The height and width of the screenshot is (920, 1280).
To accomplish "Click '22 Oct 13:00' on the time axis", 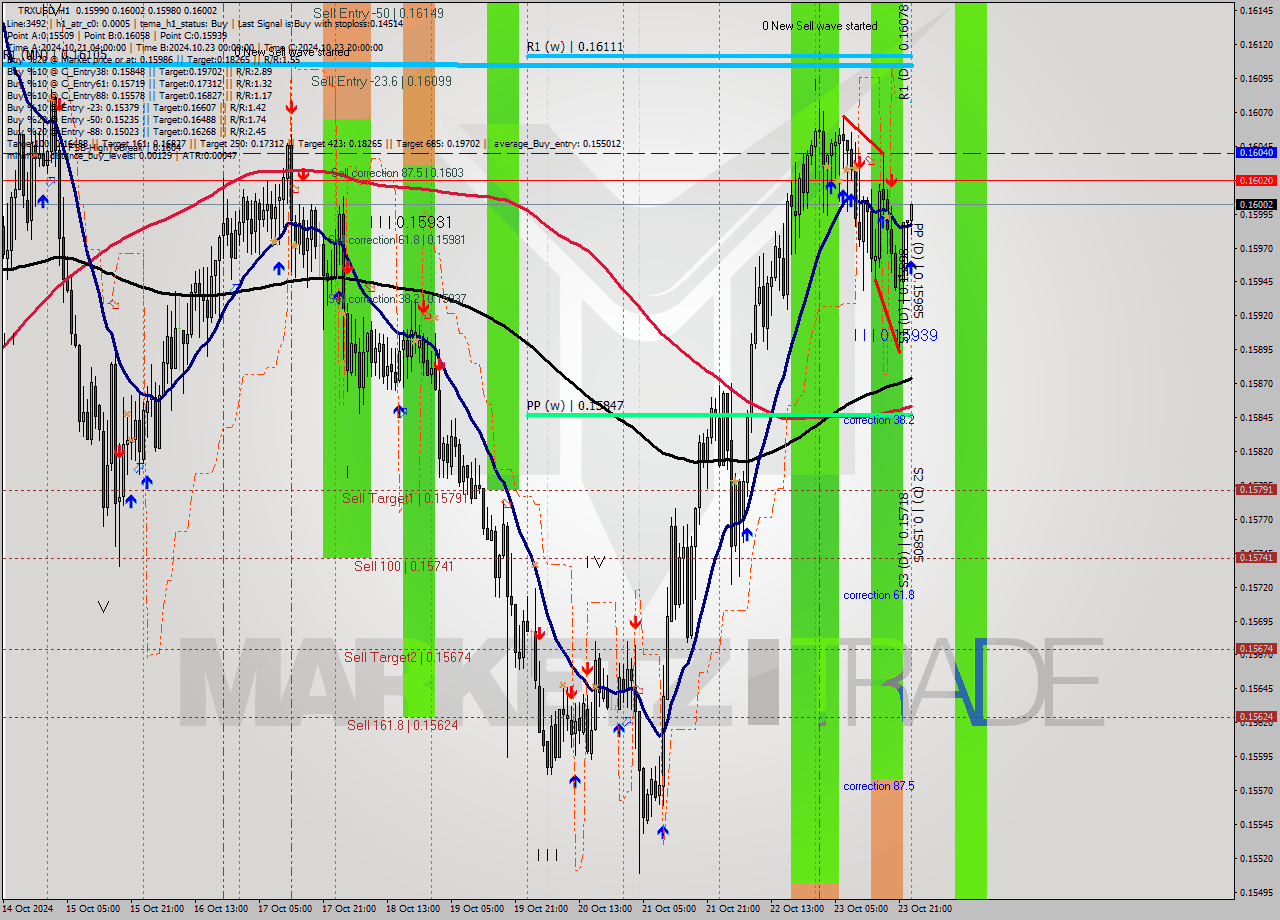I will [797, 909].
